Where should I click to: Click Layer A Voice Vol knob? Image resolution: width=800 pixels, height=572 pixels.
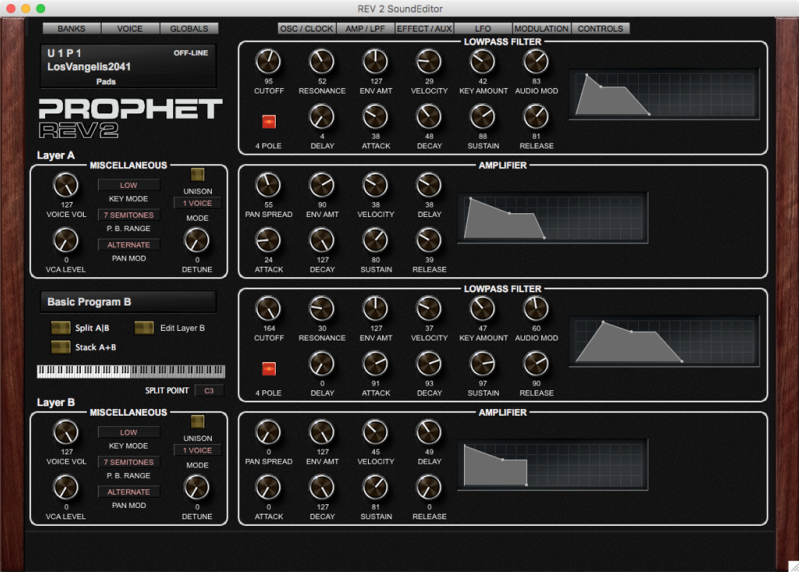[65, 185]
